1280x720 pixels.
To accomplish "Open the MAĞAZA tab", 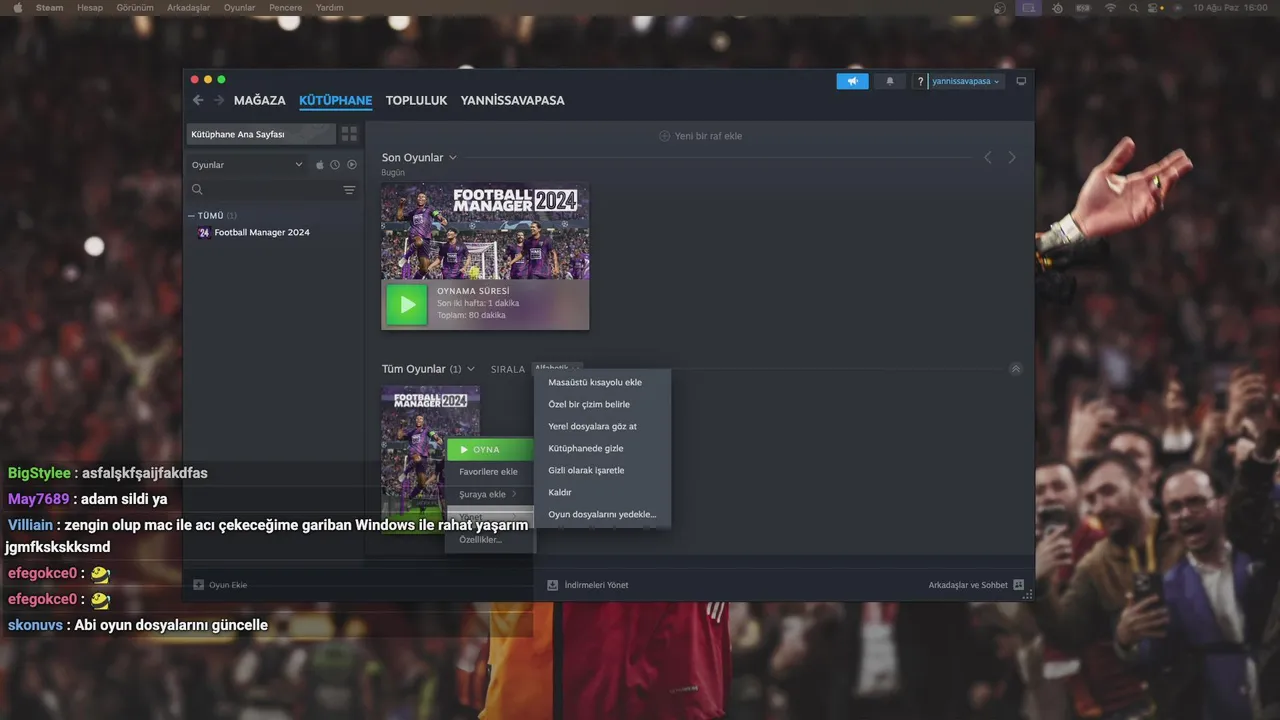I will [260, 101].
